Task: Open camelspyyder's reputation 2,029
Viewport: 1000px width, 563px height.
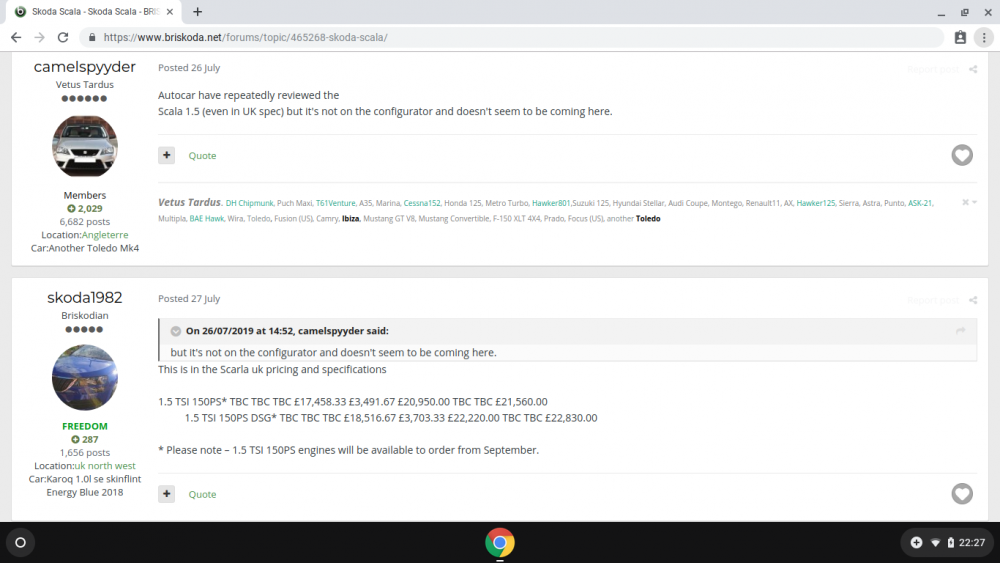Action: (85, 208)
